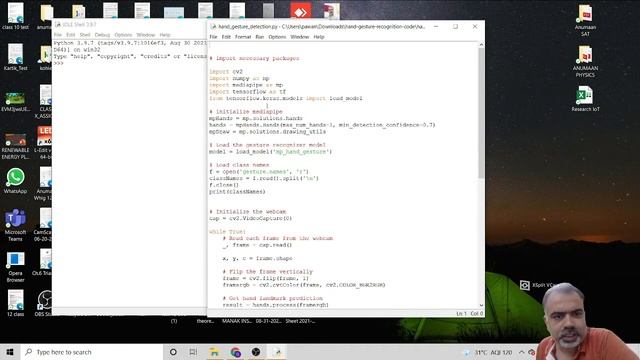Open Run menu in the editor window
Screen dimensions: 640x360
[x=260, y=37]
